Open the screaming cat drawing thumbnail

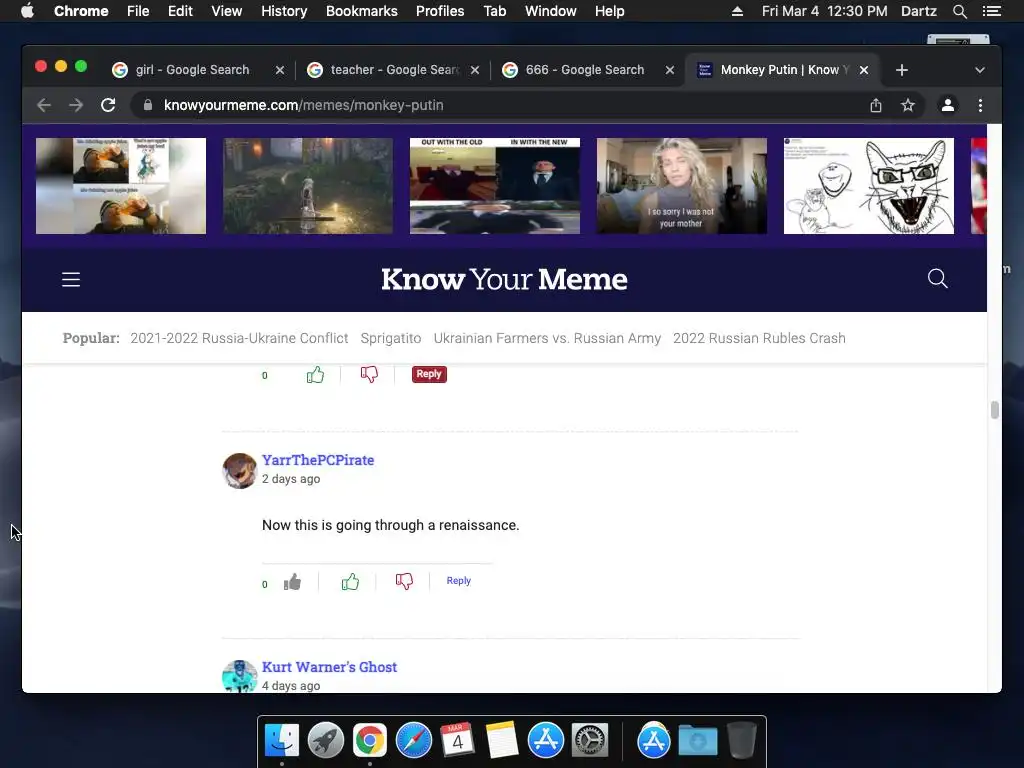pos(869,185)
